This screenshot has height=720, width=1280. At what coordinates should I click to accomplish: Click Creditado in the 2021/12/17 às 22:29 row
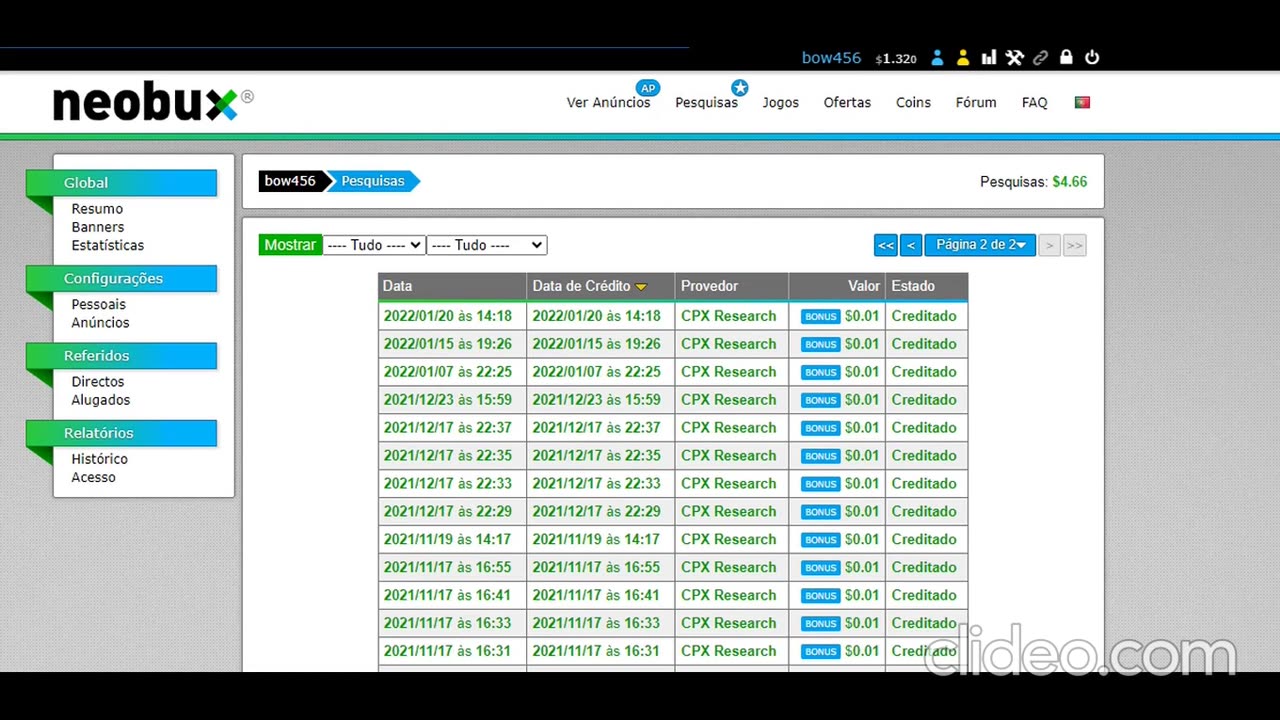pos(924,512)
